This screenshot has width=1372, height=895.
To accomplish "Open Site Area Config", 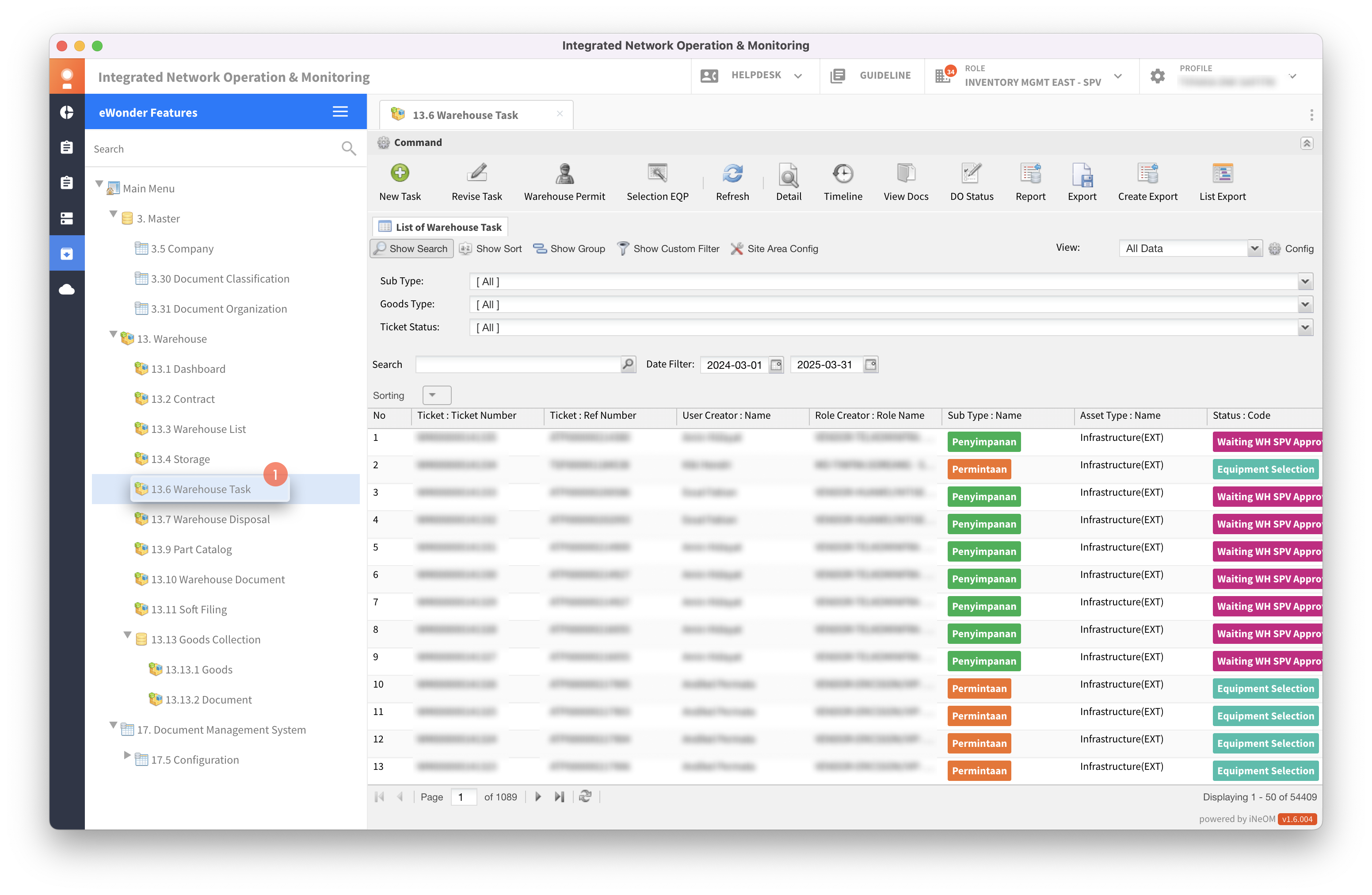I will point(774,249).
